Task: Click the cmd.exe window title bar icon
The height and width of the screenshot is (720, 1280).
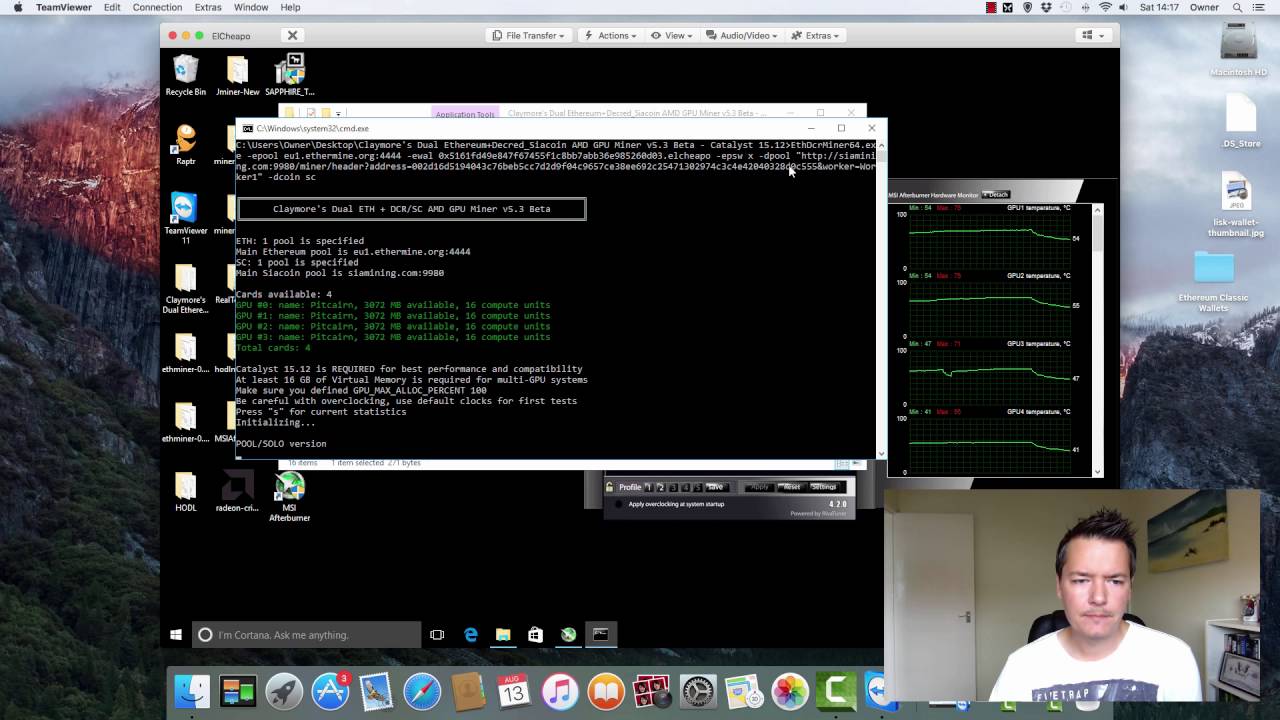Action: (x=248, y=128)
